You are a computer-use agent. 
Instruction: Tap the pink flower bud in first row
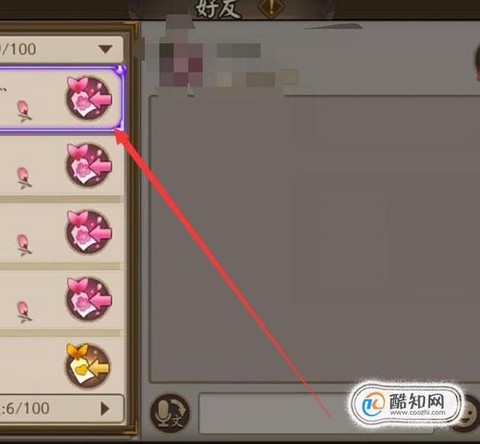pos(24,111)
